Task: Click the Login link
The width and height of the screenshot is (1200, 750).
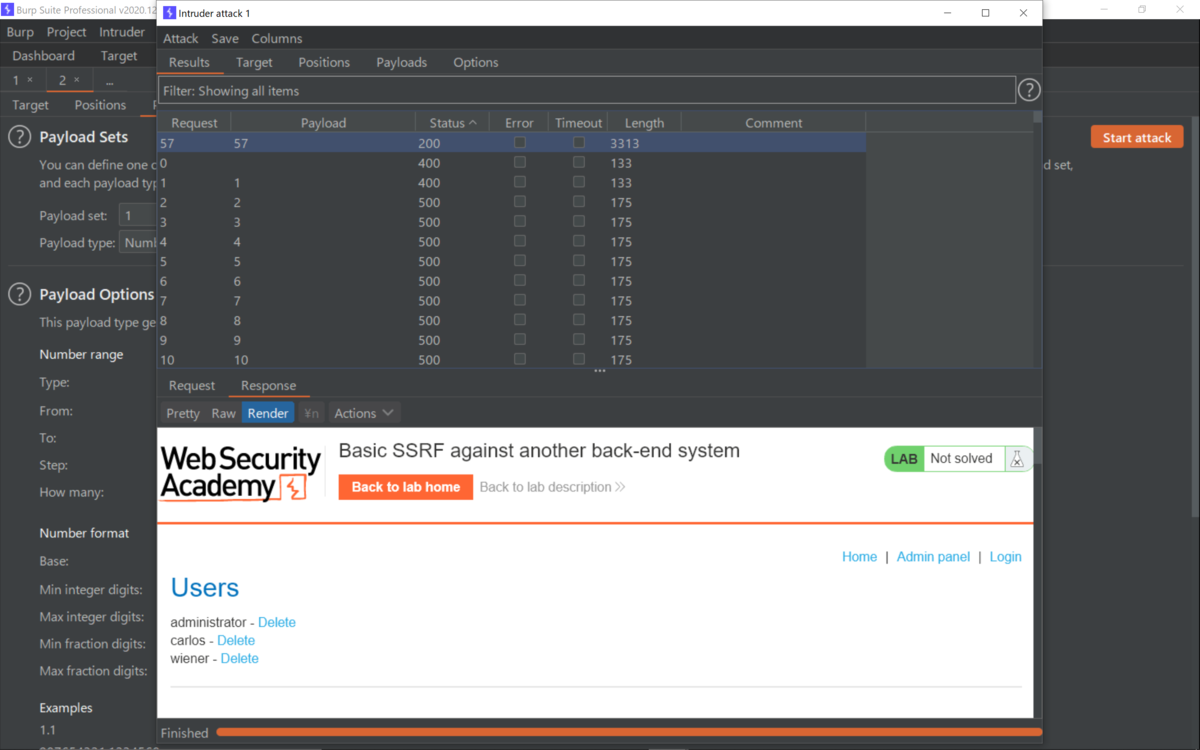Action: (x=1005, y=557)
